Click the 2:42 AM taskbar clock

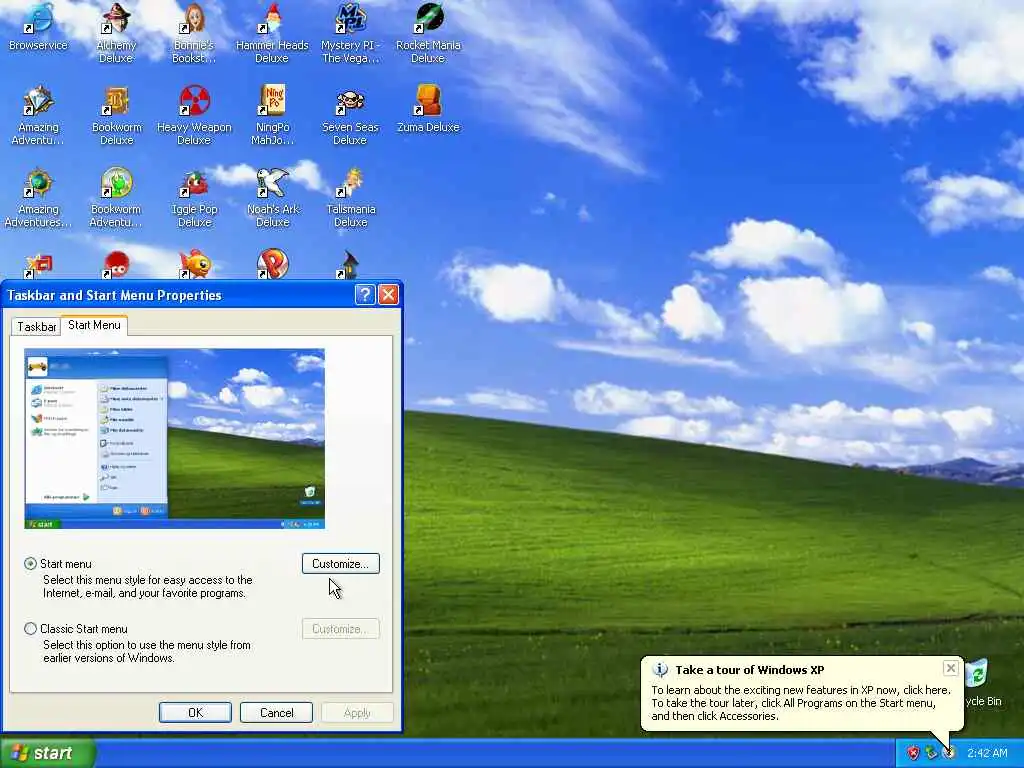click(987, 754)
